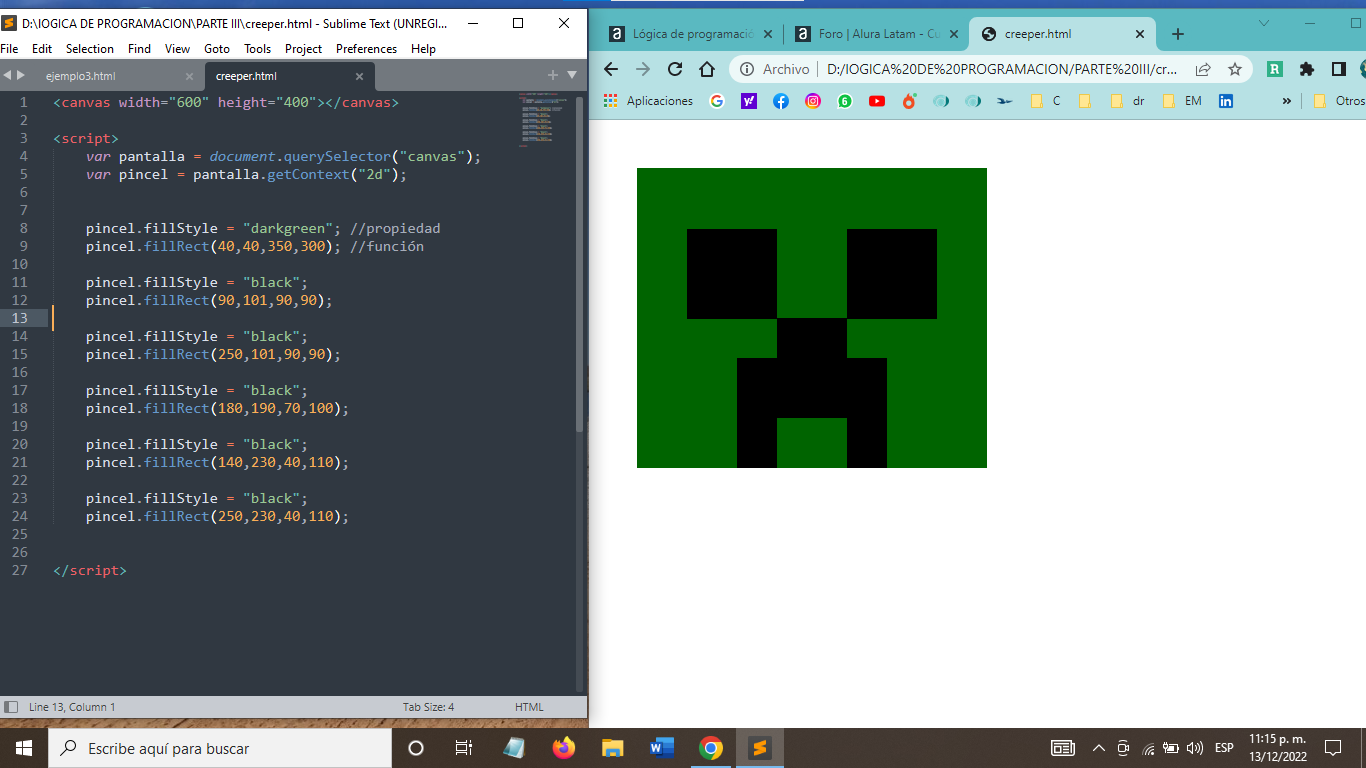Open Facebook bookmark

pyautogui.click(x=781, y=101)
